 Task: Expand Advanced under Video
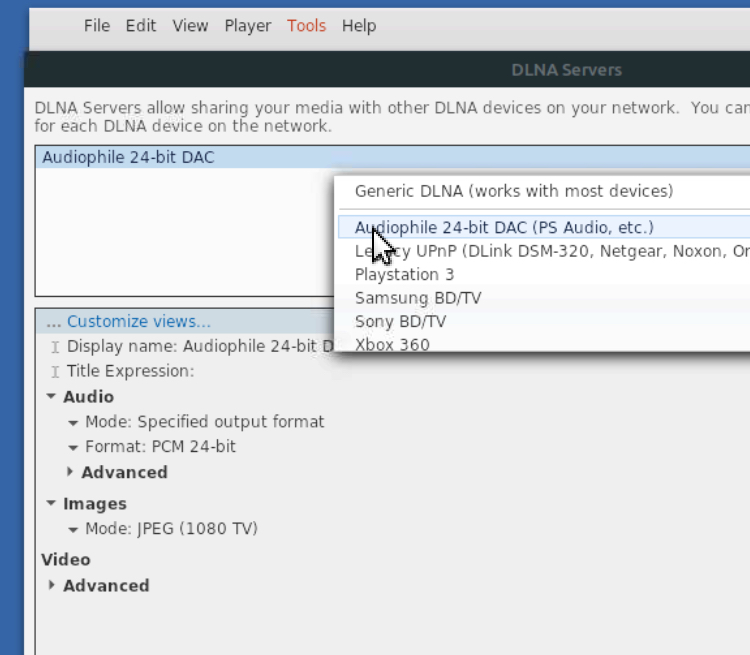click(52, 585)
